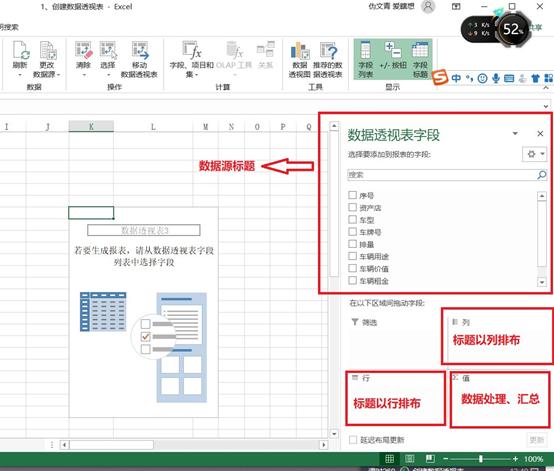Check the 车辆租金 field checkbox
Viewport: 554px width, 471px height.
pos(352,280)
